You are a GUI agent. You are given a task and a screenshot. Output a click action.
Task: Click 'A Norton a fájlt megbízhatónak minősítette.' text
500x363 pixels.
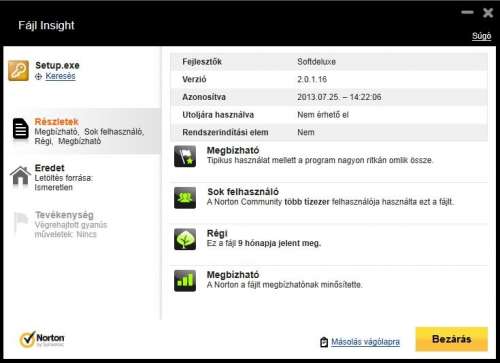point(284,285)
